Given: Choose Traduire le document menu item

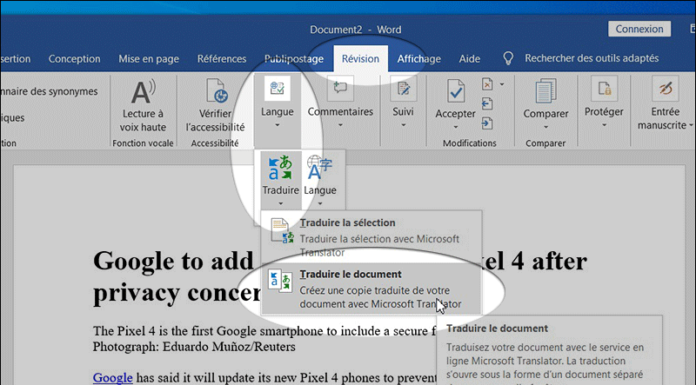Looking at the screenshot, I should pos(371,289).
